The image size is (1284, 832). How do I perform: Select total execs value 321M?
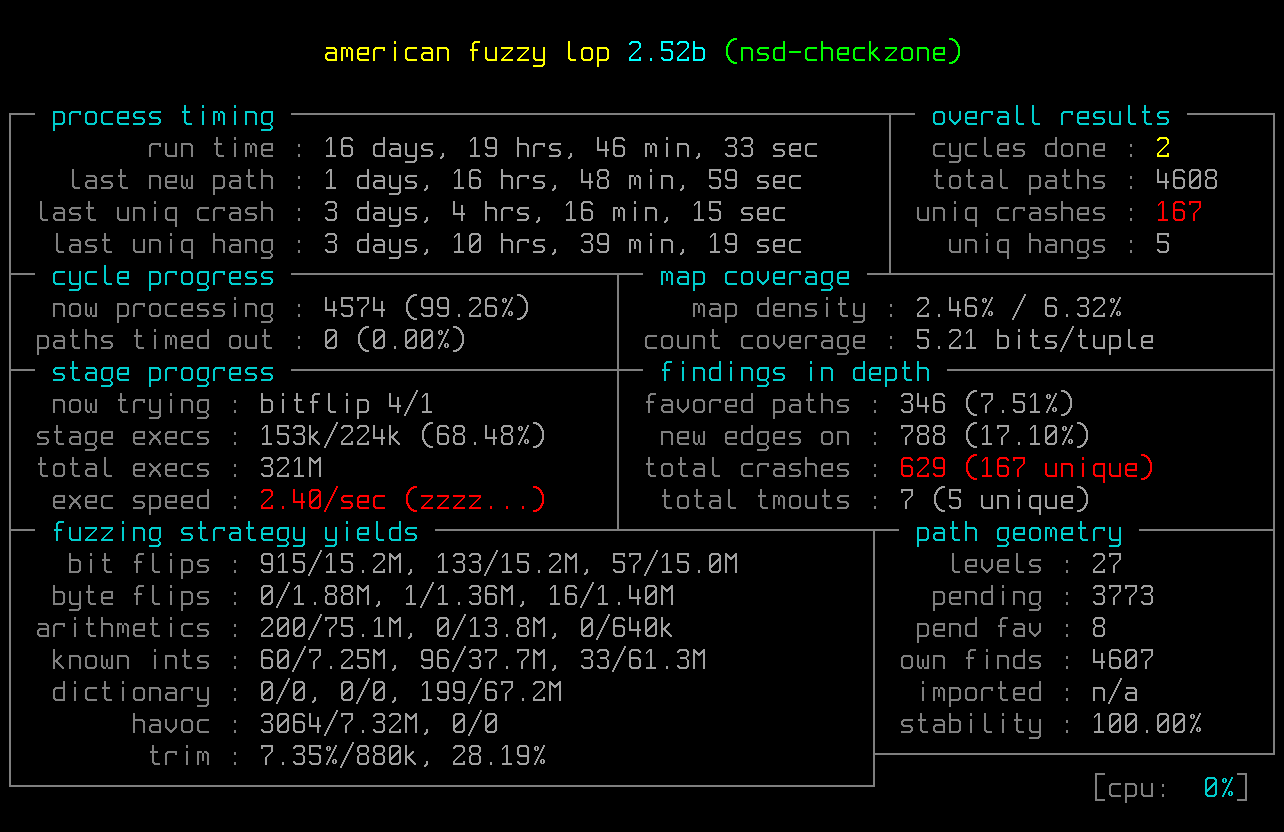(x=291, y=469)
